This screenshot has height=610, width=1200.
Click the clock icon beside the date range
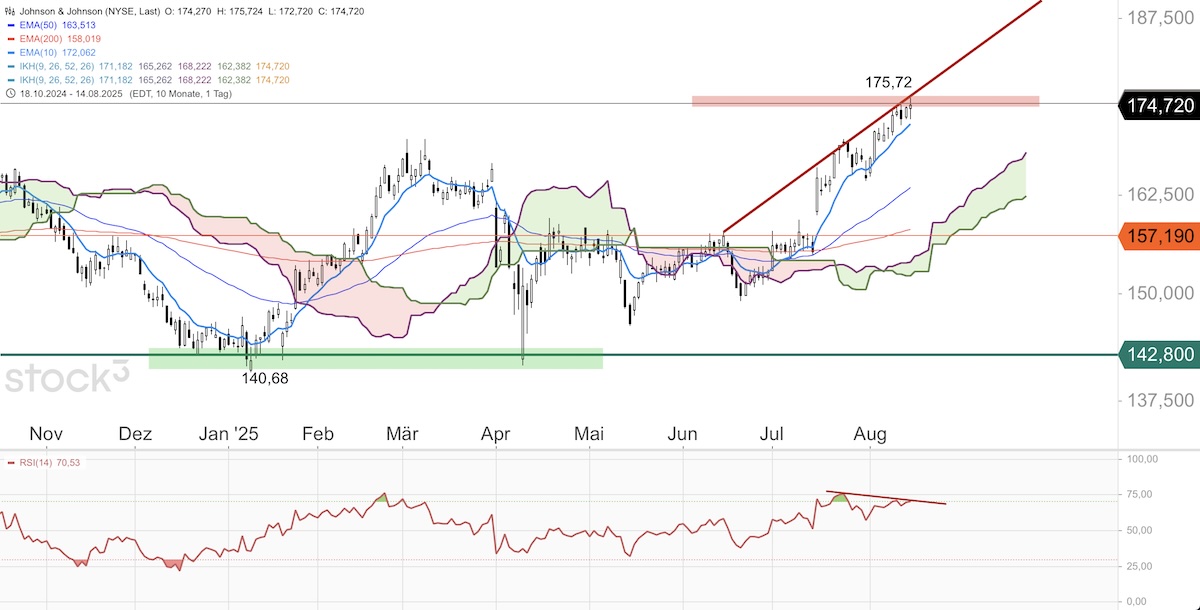(10, 93)
